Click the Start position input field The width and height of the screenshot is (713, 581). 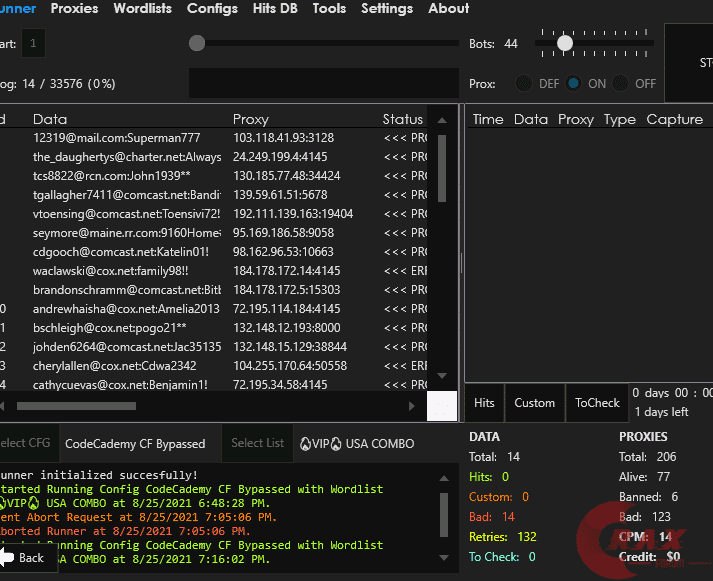tap(35, 43)
